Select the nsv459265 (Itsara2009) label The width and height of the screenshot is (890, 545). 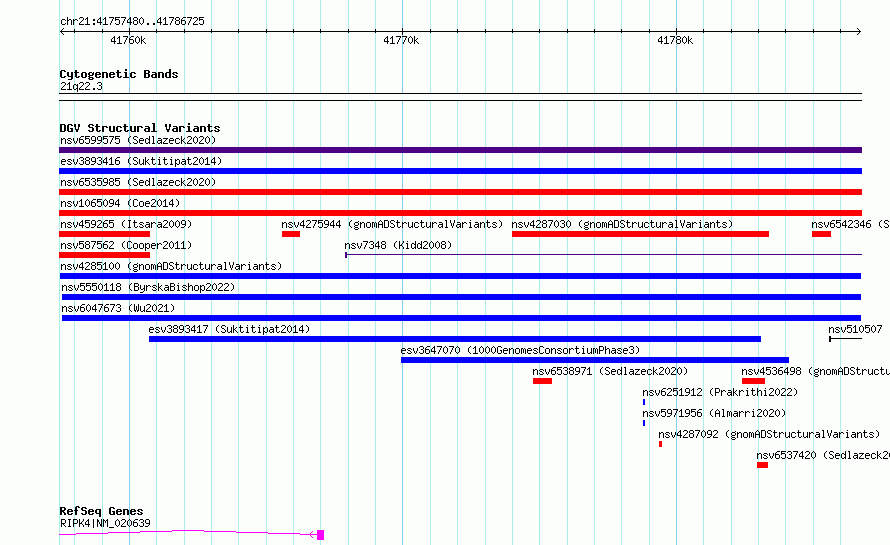pos(126,224)
